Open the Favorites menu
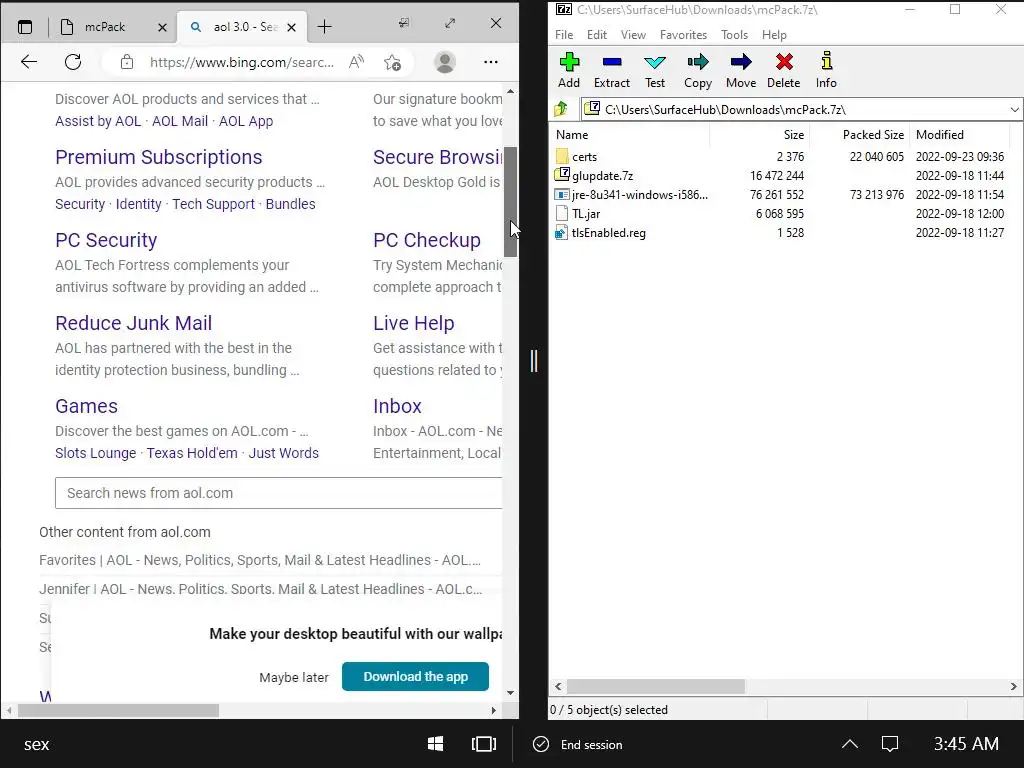 [683, 35]
